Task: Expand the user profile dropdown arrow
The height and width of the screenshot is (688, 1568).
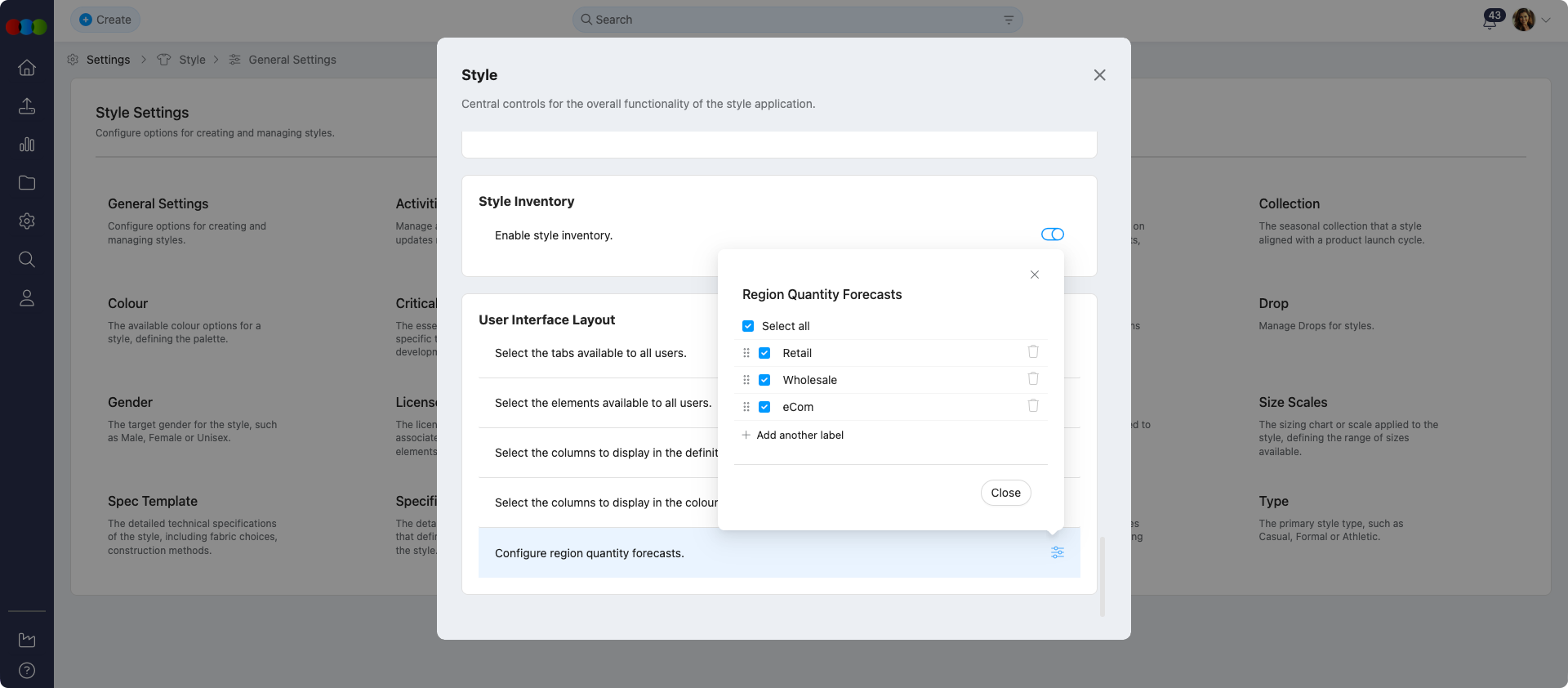Action: 1546,20
